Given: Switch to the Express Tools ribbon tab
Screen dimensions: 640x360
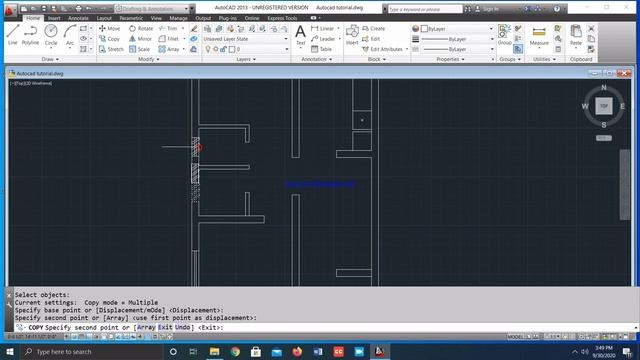Looking at the screenshot, I should click(x=282, y=18).
